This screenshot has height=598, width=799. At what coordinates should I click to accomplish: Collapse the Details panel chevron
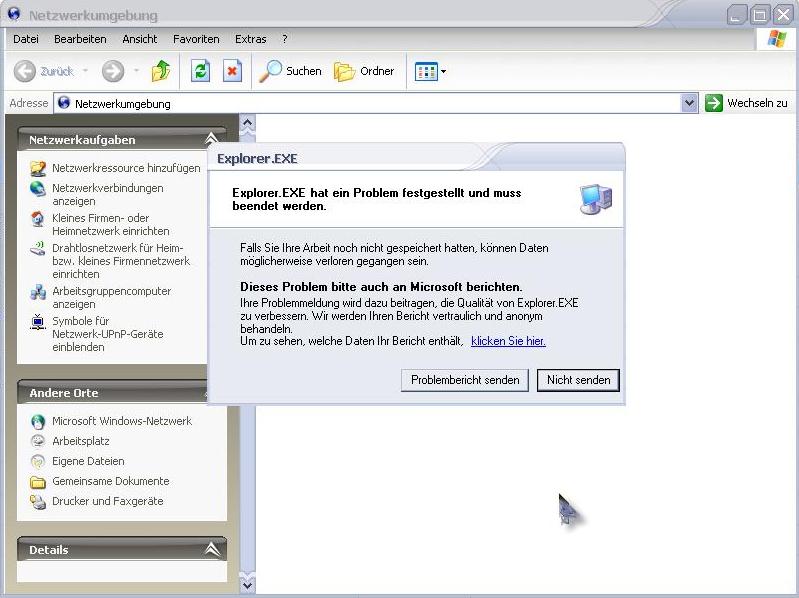pyautogui.click(x=212, y=549)
